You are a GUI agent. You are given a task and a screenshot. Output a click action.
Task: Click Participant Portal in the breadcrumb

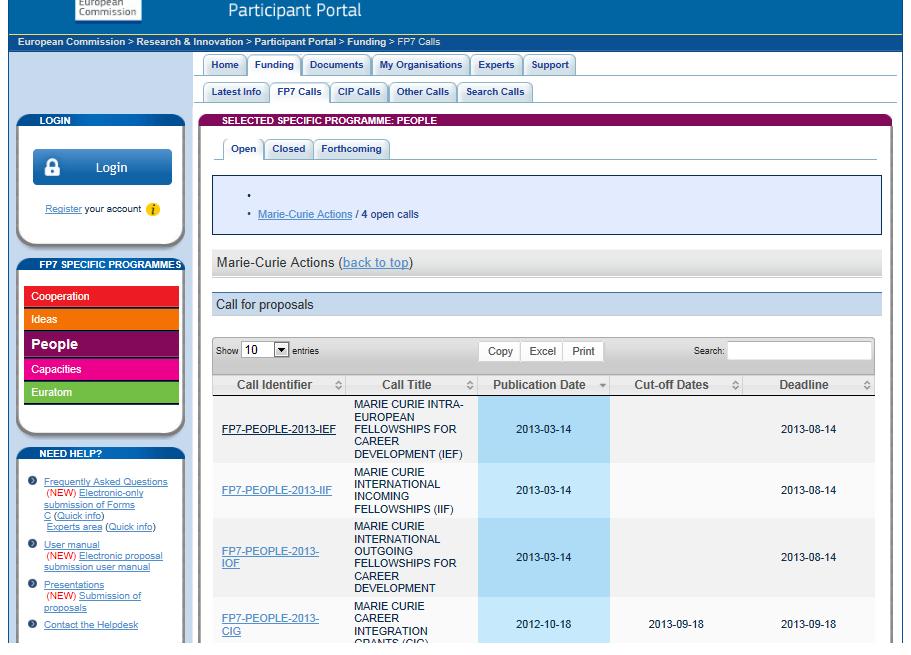(x=295, y=42)
